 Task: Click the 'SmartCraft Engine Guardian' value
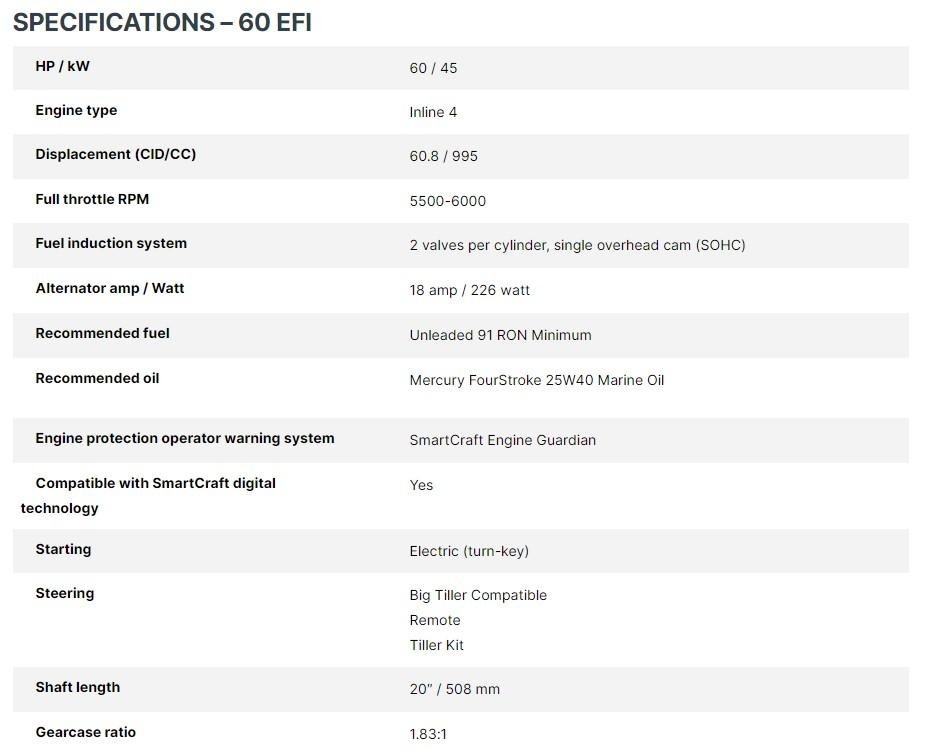pyautogui.click(x=502, y=440)
